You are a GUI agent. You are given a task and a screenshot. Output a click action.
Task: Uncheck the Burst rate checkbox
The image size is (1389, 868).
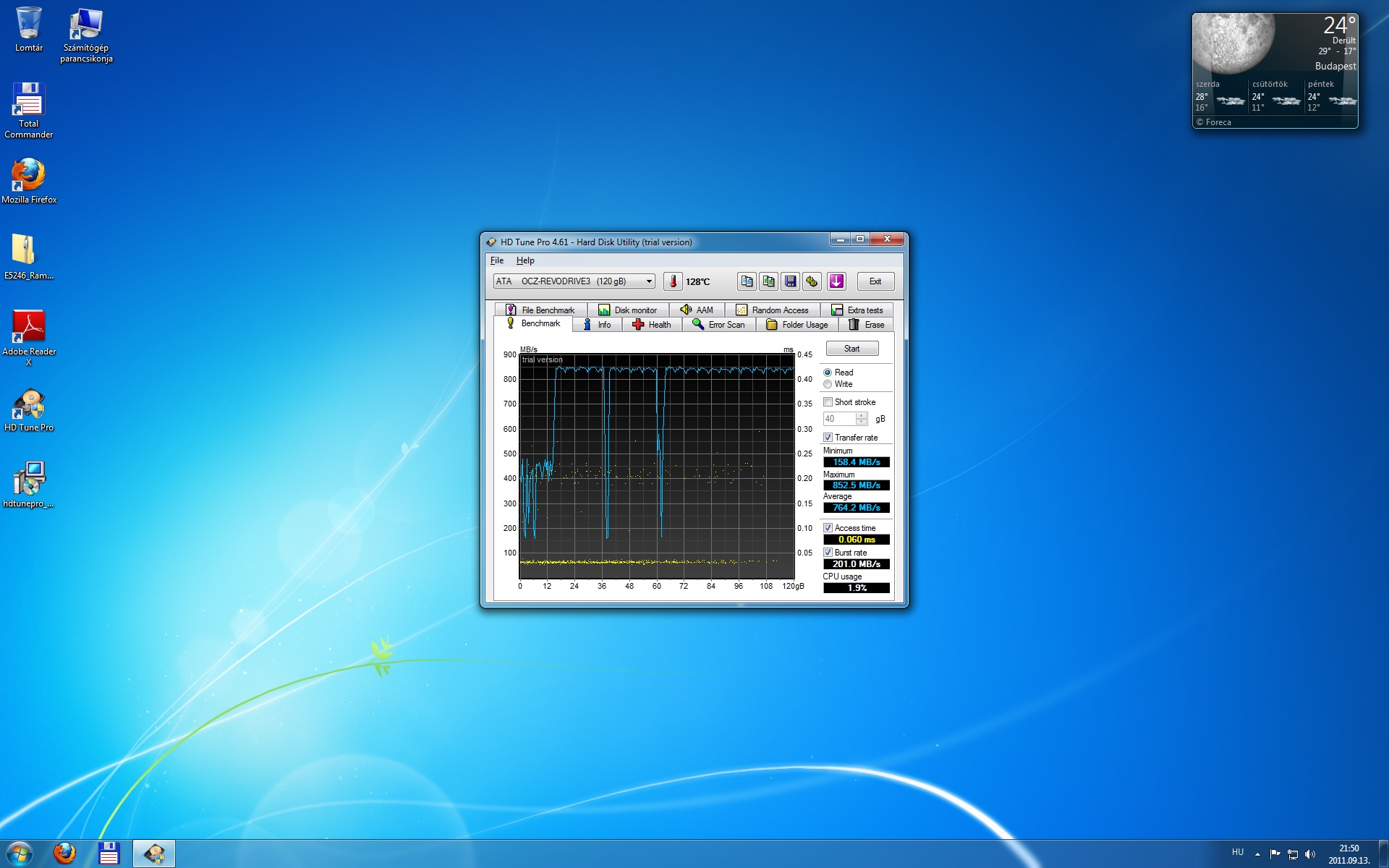coord(828,553)
